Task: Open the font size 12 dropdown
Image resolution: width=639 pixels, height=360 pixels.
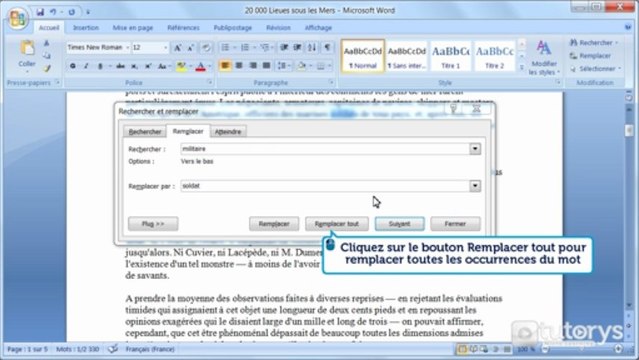Action: coord(165,48)
